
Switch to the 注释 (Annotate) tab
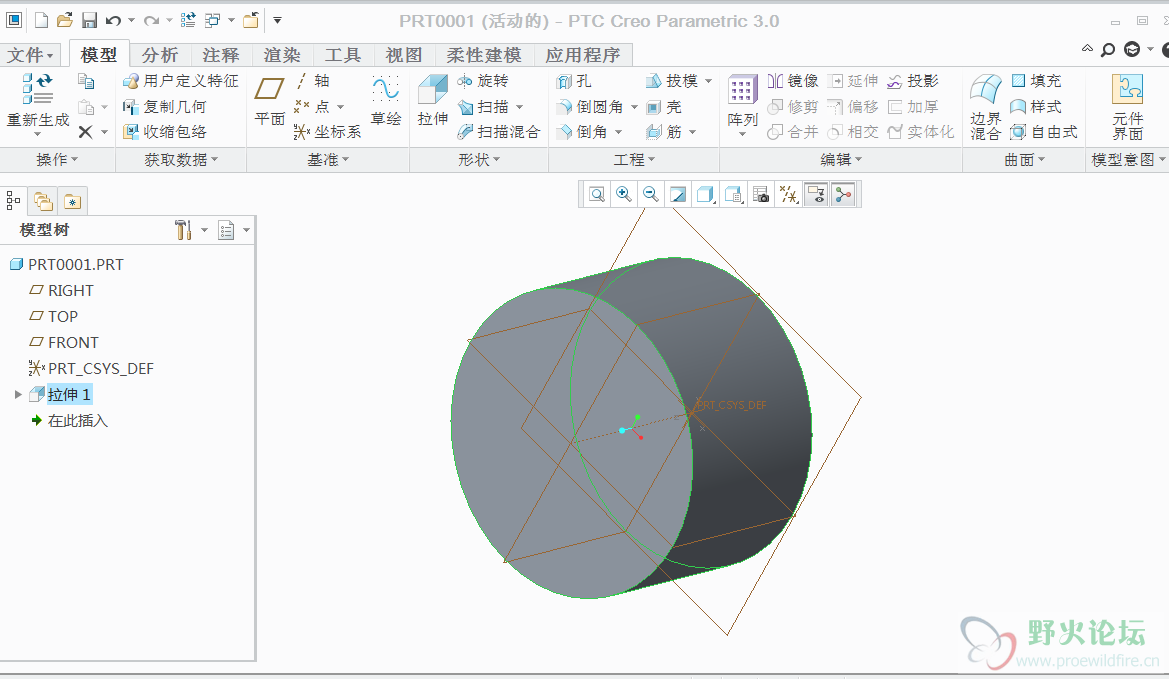pyautogui.click(x=221, y=55)
